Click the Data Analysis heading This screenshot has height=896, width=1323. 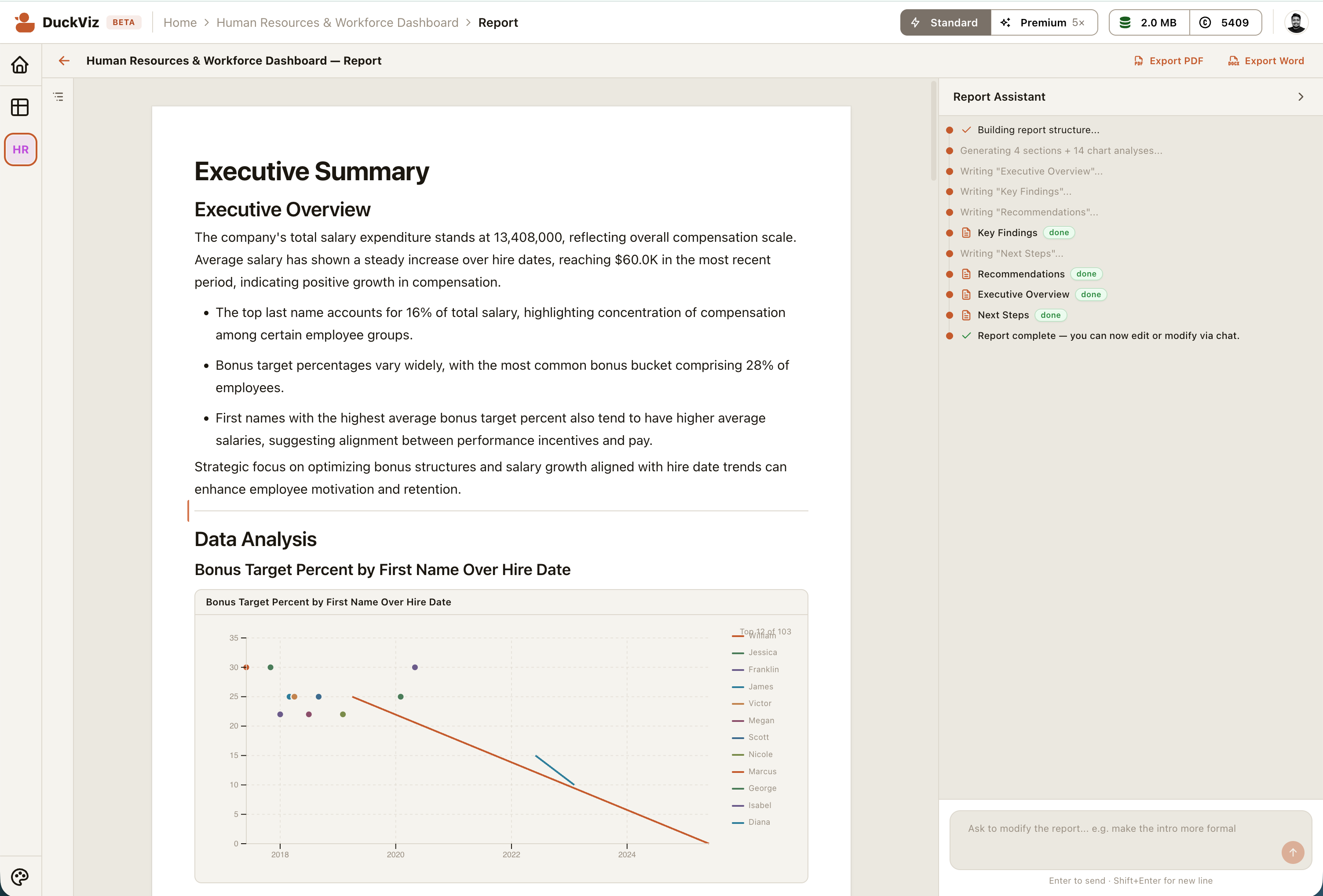coord(256,539)
